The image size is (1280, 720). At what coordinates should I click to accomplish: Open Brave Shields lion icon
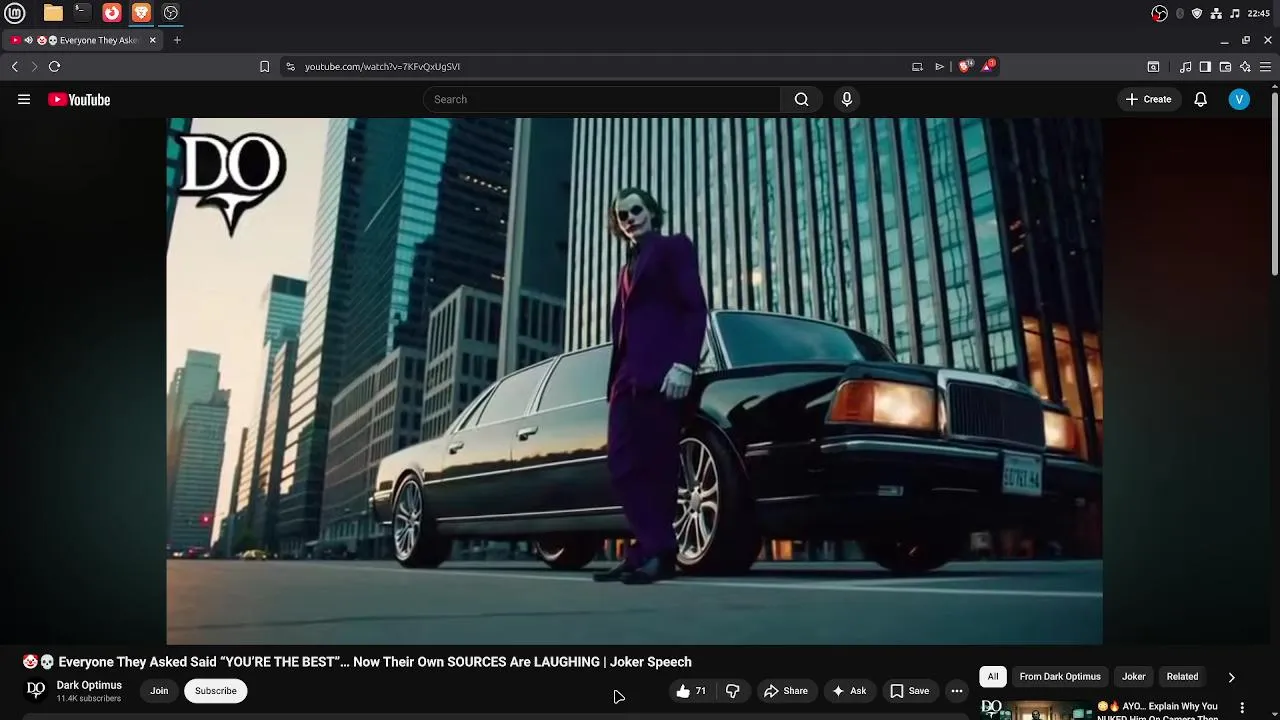(x=965, y=66)
